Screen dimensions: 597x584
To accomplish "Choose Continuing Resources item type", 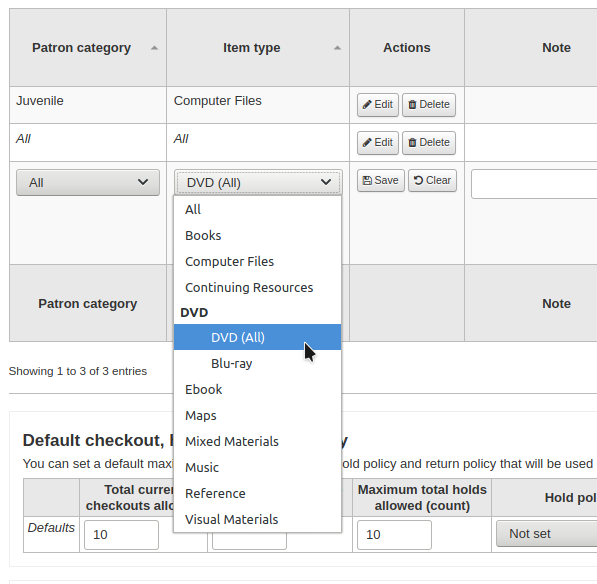I will click(257, 287).
